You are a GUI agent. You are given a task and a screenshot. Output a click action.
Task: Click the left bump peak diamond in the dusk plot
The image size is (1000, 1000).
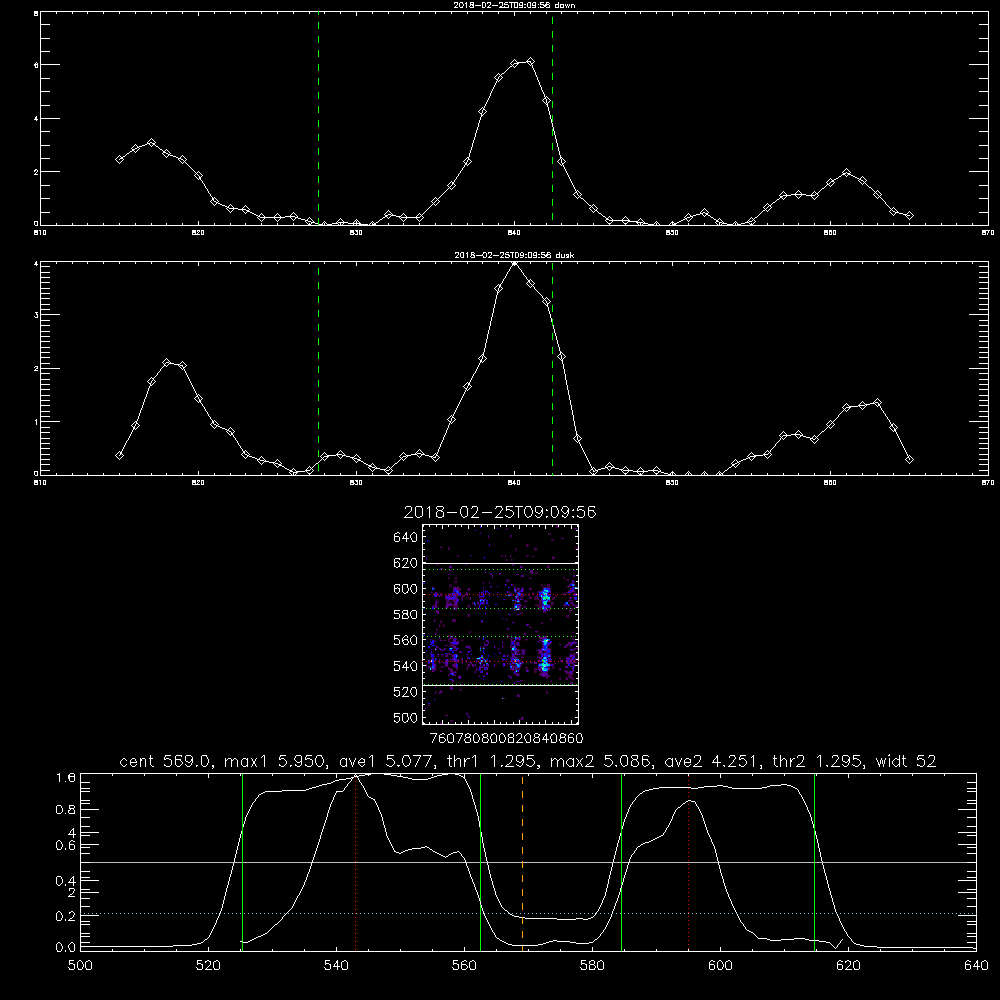tap(167, 362)
